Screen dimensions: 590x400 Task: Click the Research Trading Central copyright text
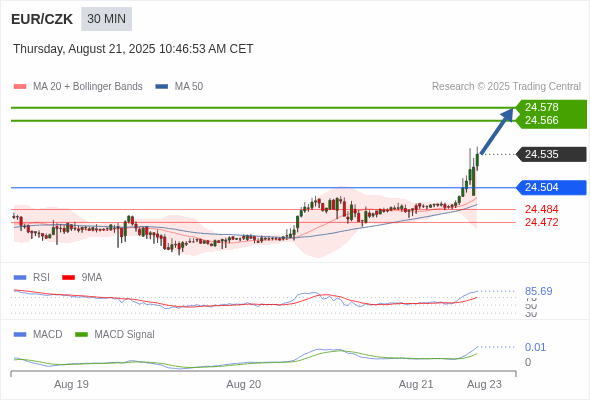(506, 87)
